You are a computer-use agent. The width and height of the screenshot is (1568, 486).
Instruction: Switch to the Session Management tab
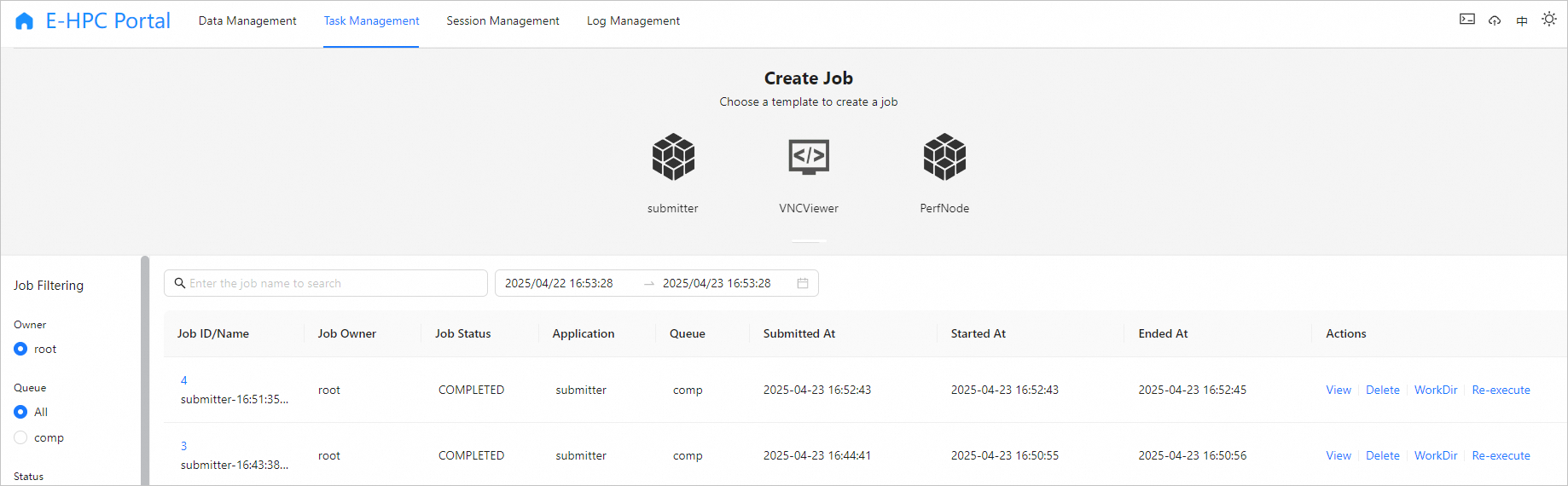pos(502,20)
